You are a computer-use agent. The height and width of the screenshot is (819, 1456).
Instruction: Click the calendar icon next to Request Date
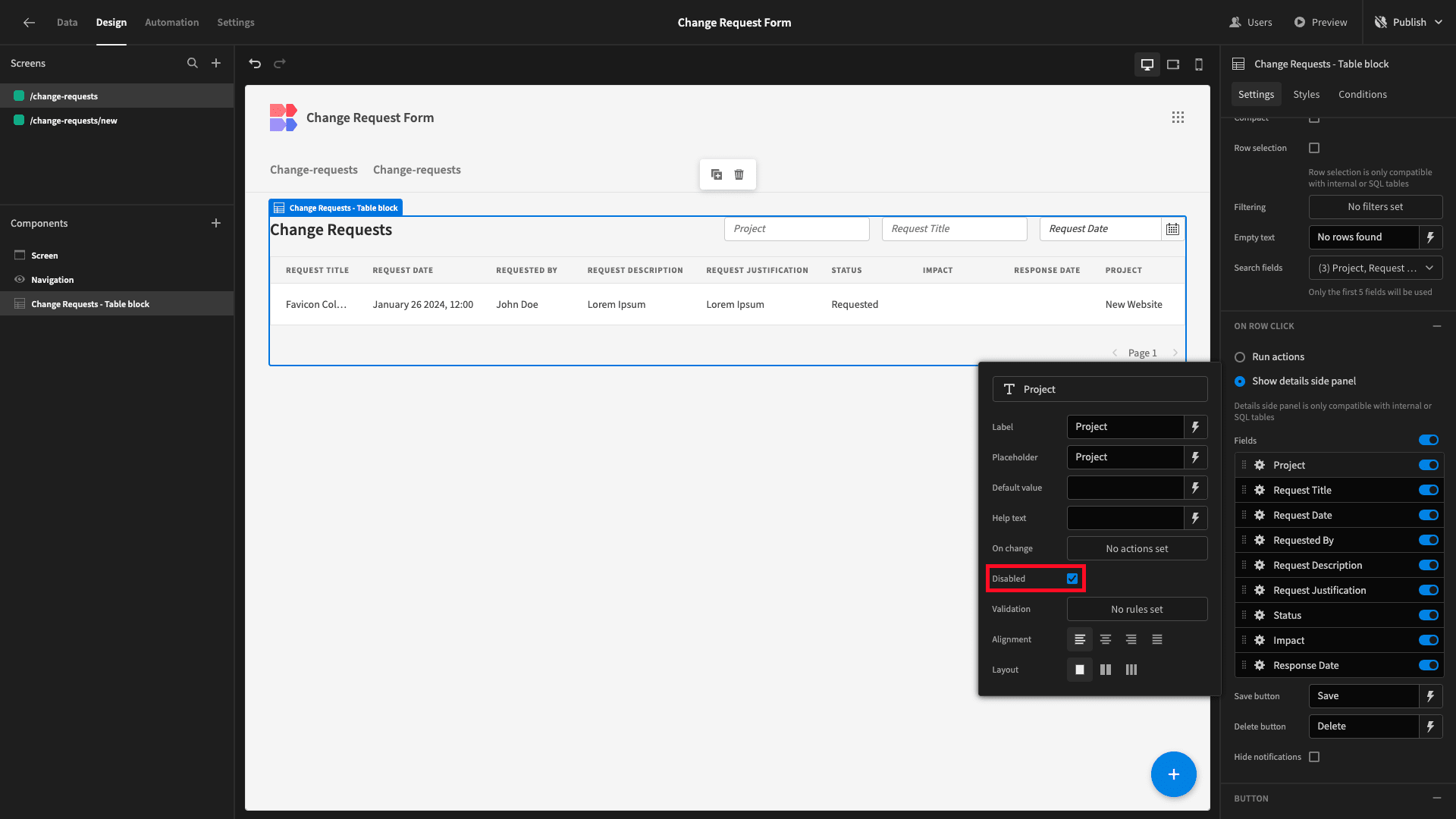tap(1172, 228)
